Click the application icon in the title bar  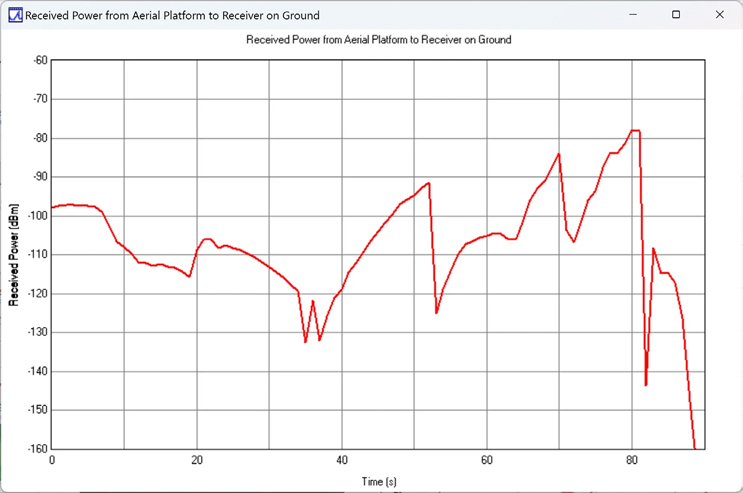click(14, 15)
